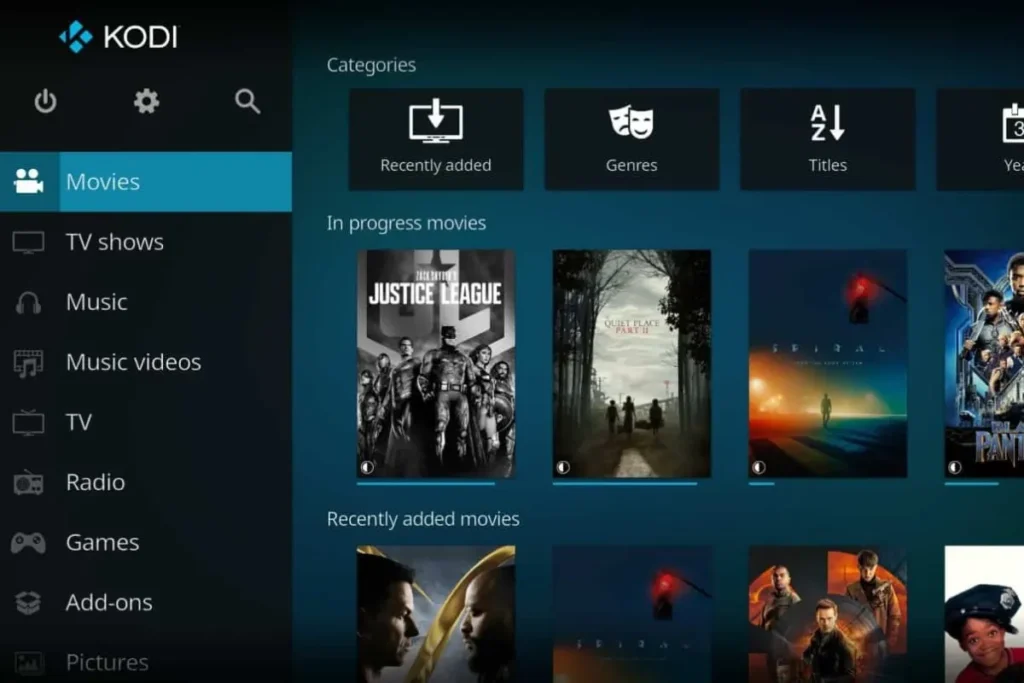Image resolution: width=1024 pixels, height=683 pixels.
Task: Open recently added poster with child in police cap
Action: point(984,614)
